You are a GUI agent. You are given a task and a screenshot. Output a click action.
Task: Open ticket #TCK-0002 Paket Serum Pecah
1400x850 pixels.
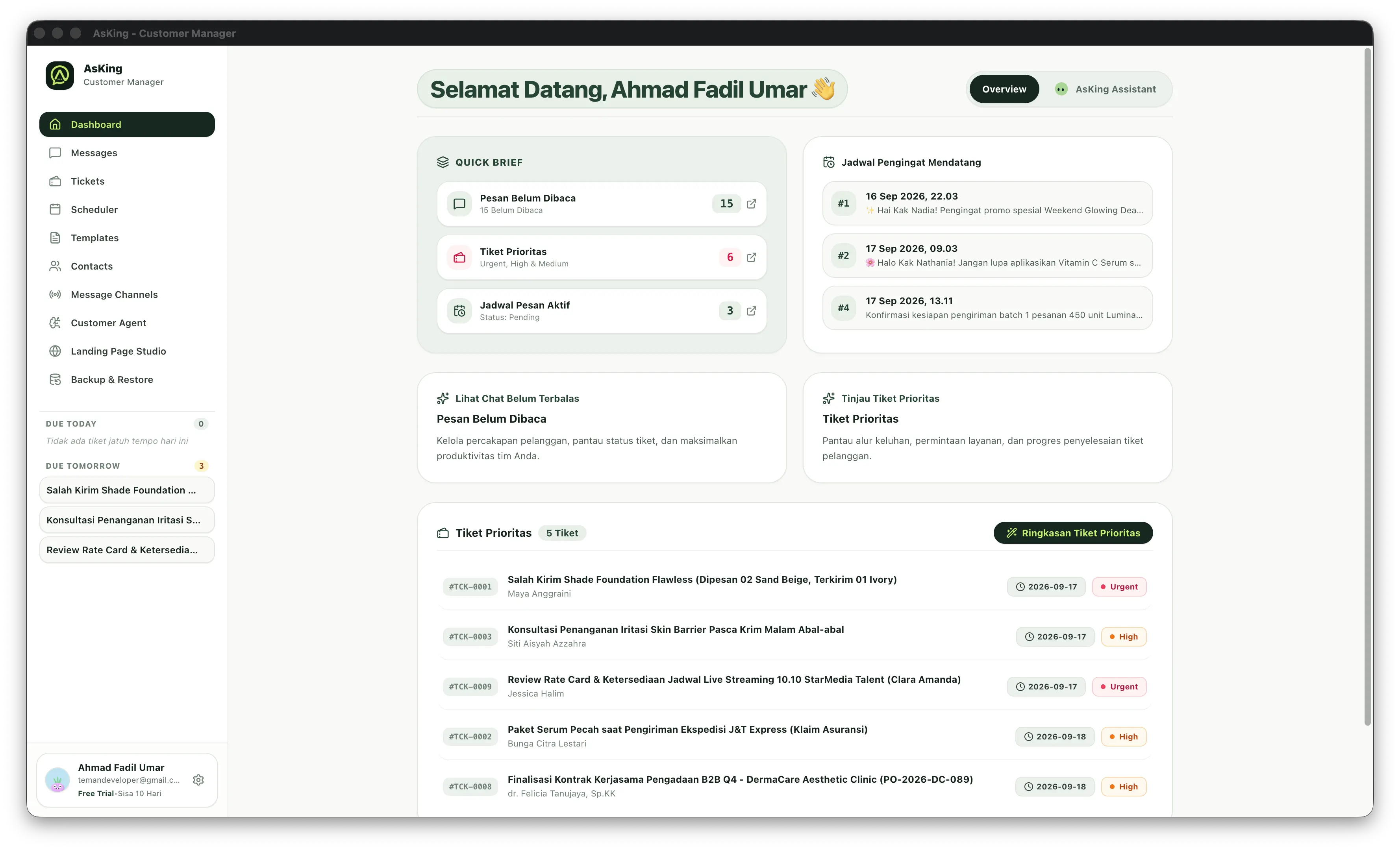pos(794,736)
